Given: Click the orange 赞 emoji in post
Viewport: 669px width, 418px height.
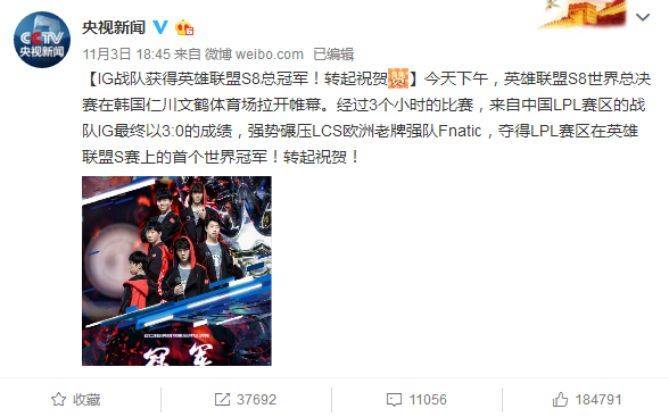Looking at the screenshot, I should point(398,78).
